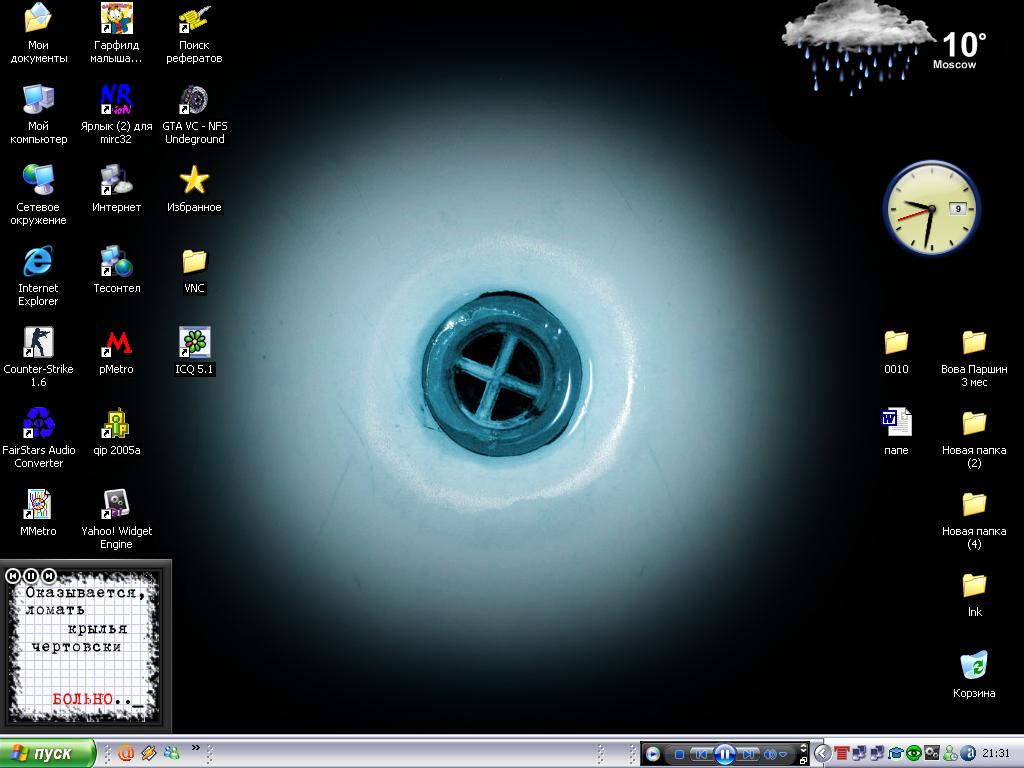Select the FairStars Audio Converter icon

coord(38,424)
